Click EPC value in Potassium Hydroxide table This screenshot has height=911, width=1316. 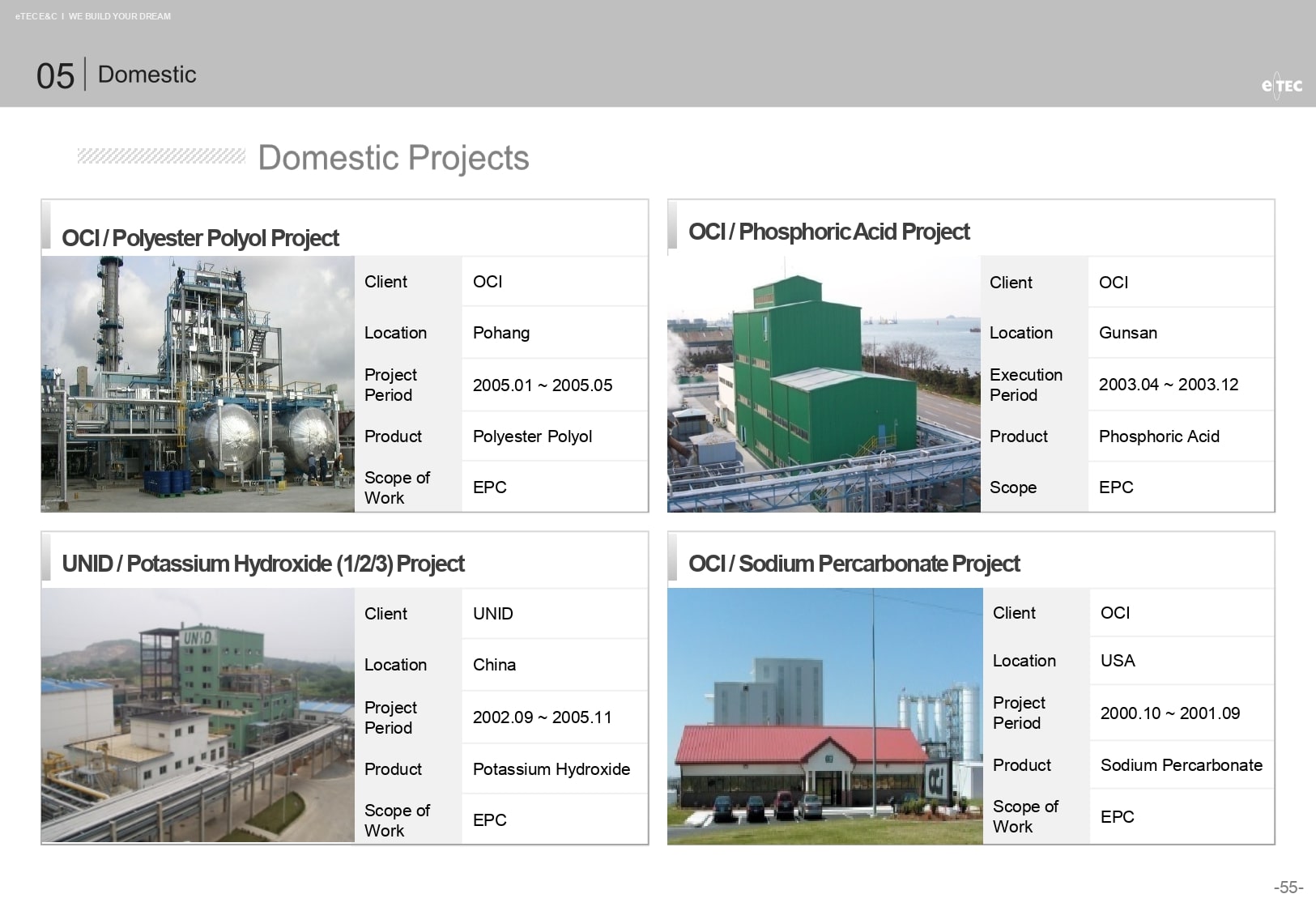tap(490, 820)
